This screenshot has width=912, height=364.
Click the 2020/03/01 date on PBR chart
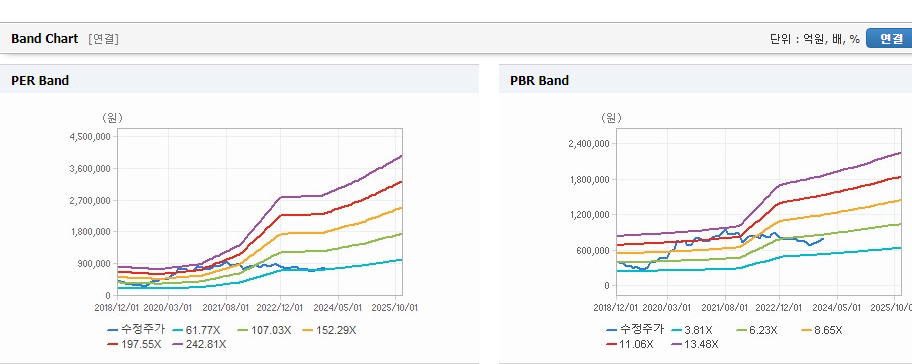coord(667,306)
